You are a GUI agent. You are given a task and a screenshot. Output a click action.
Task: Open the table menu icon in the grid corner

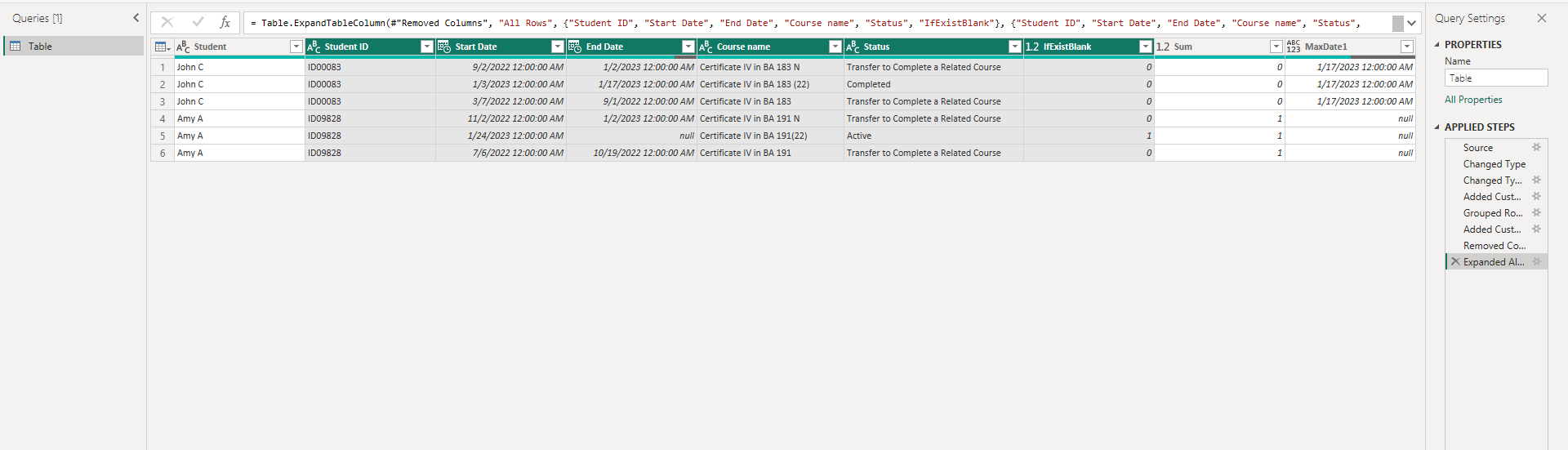coord(163,47)
